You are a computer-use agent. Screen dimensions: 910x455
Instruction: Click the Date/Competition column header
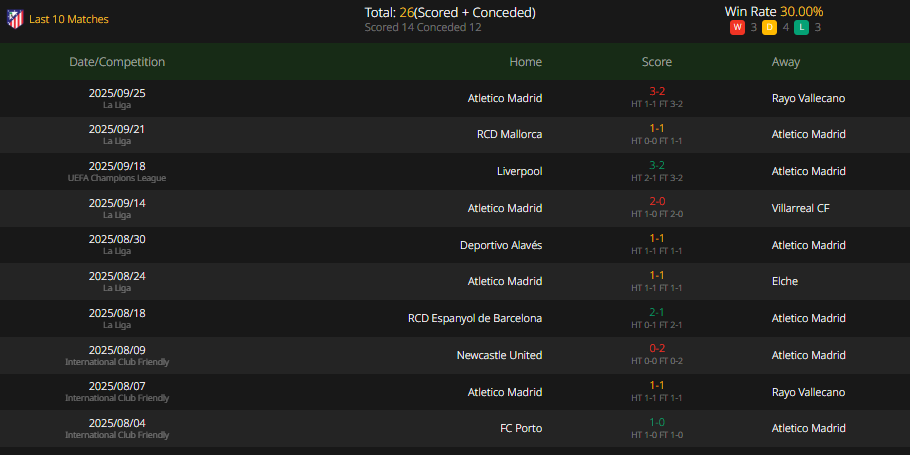click(x=117, y=62)
